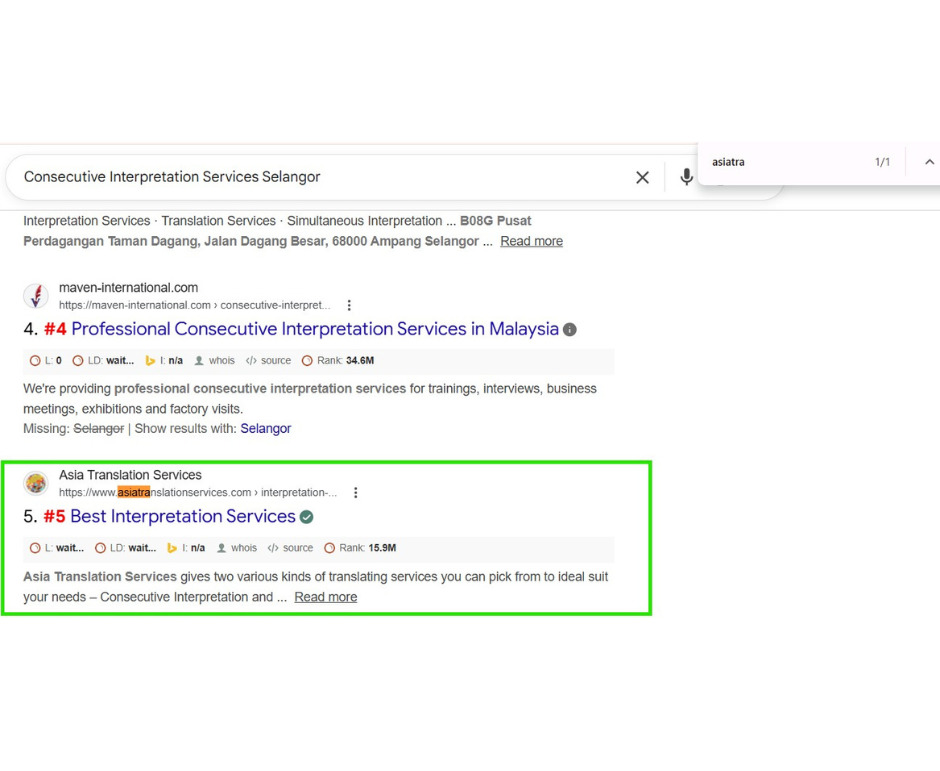Click the asiatranslationservices.com URL breadcrumb
This screenshot has width=940, height=771.
(198, 492)
